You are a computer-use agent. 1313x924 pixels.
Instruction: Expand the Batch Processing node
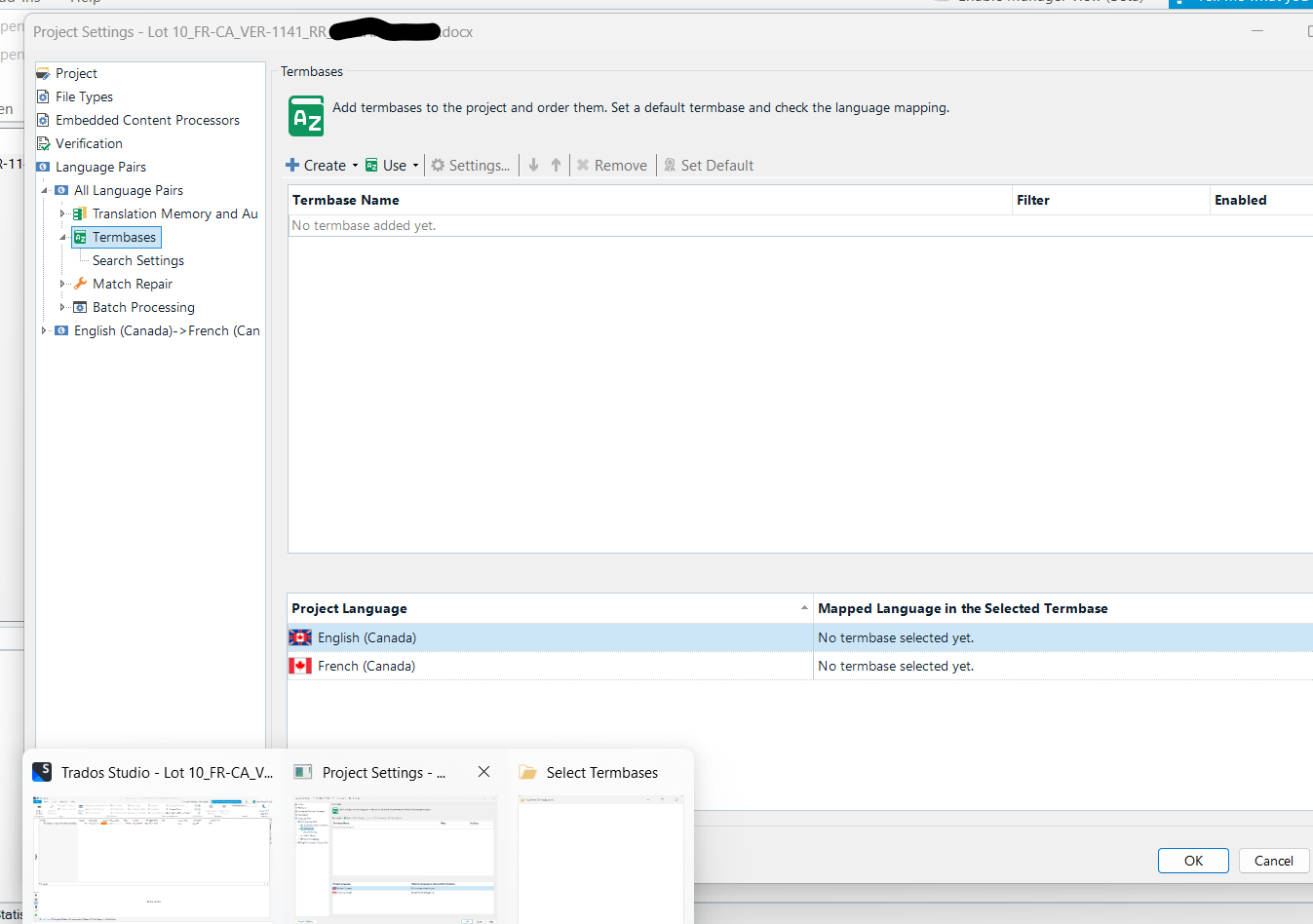62,307
